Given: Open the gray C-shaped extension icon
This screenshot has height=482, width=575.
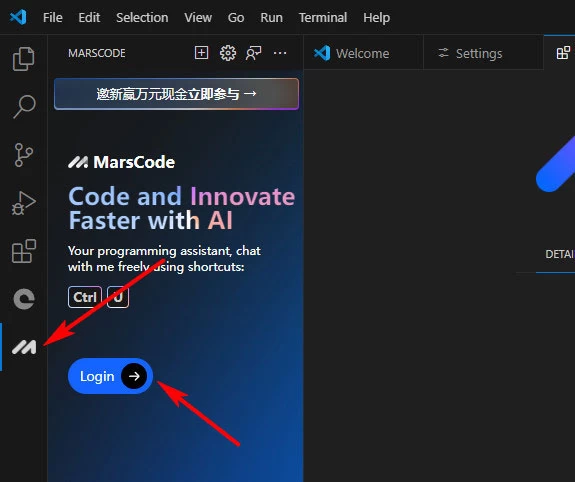Looking at the screenshot, I should (x=24, y=299).
